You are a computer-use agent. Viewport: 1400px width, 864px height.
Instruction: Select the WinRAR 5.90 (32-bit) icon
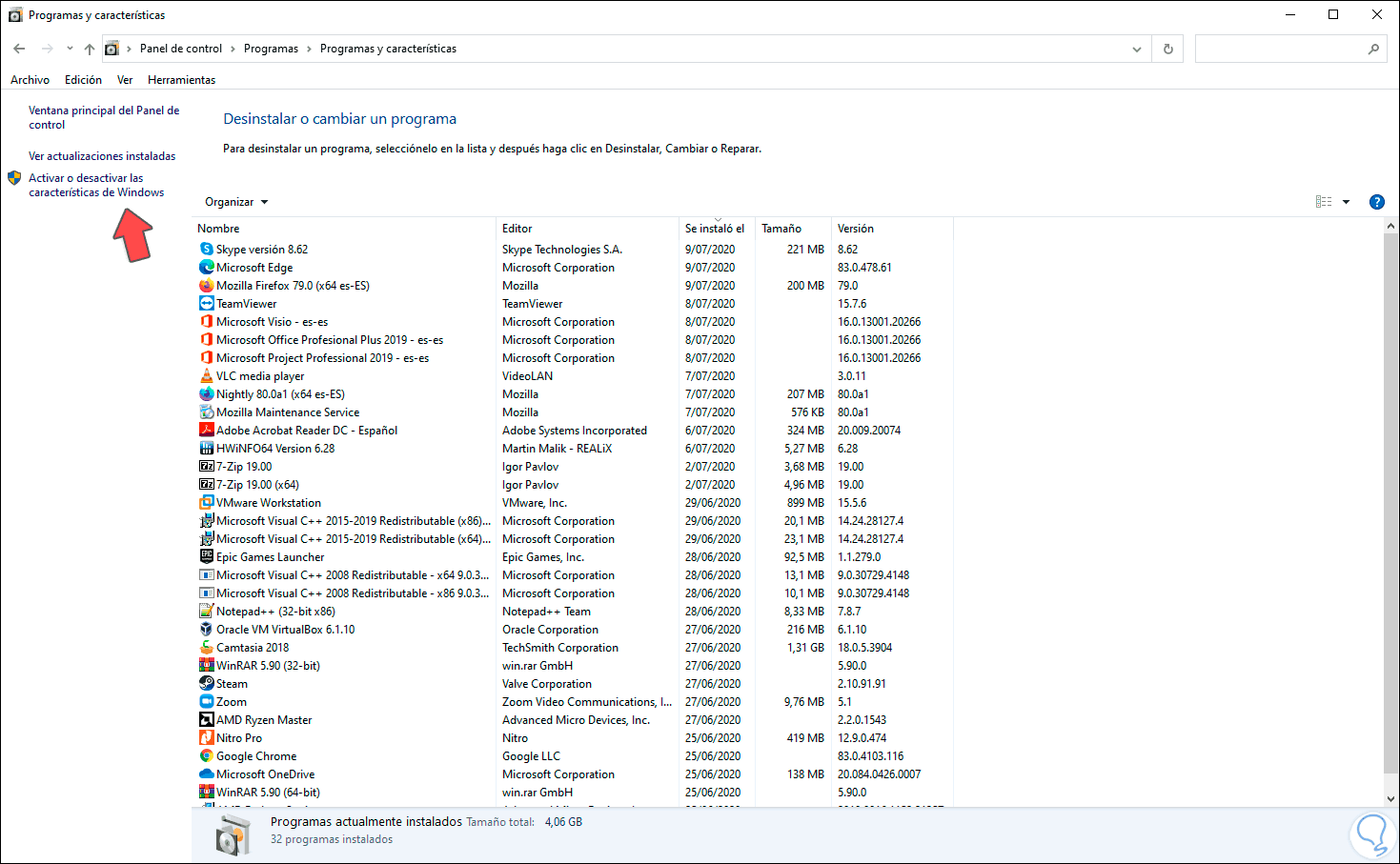(207, 666)
